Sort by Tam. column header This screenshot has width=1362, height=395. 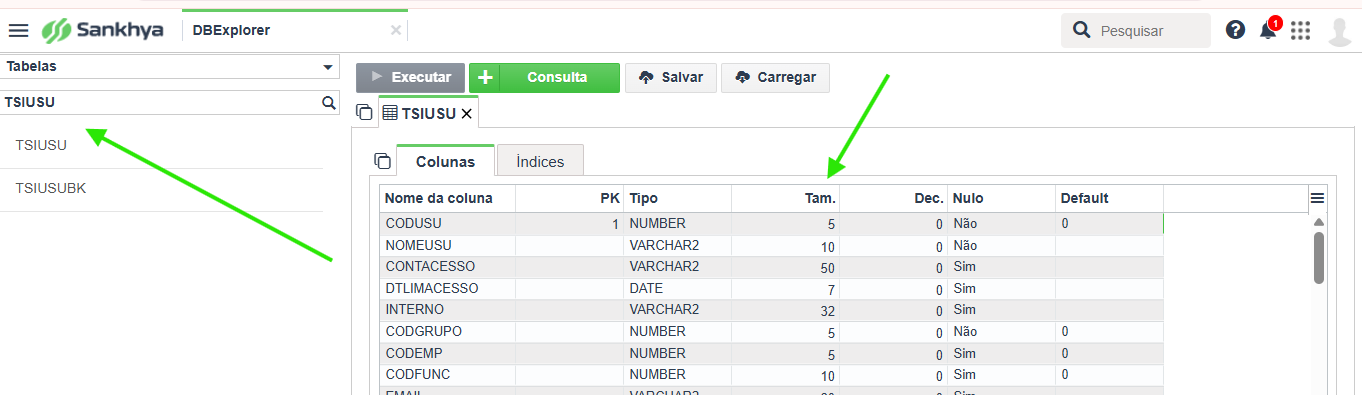pyautogui.click(x=786, y=198)
